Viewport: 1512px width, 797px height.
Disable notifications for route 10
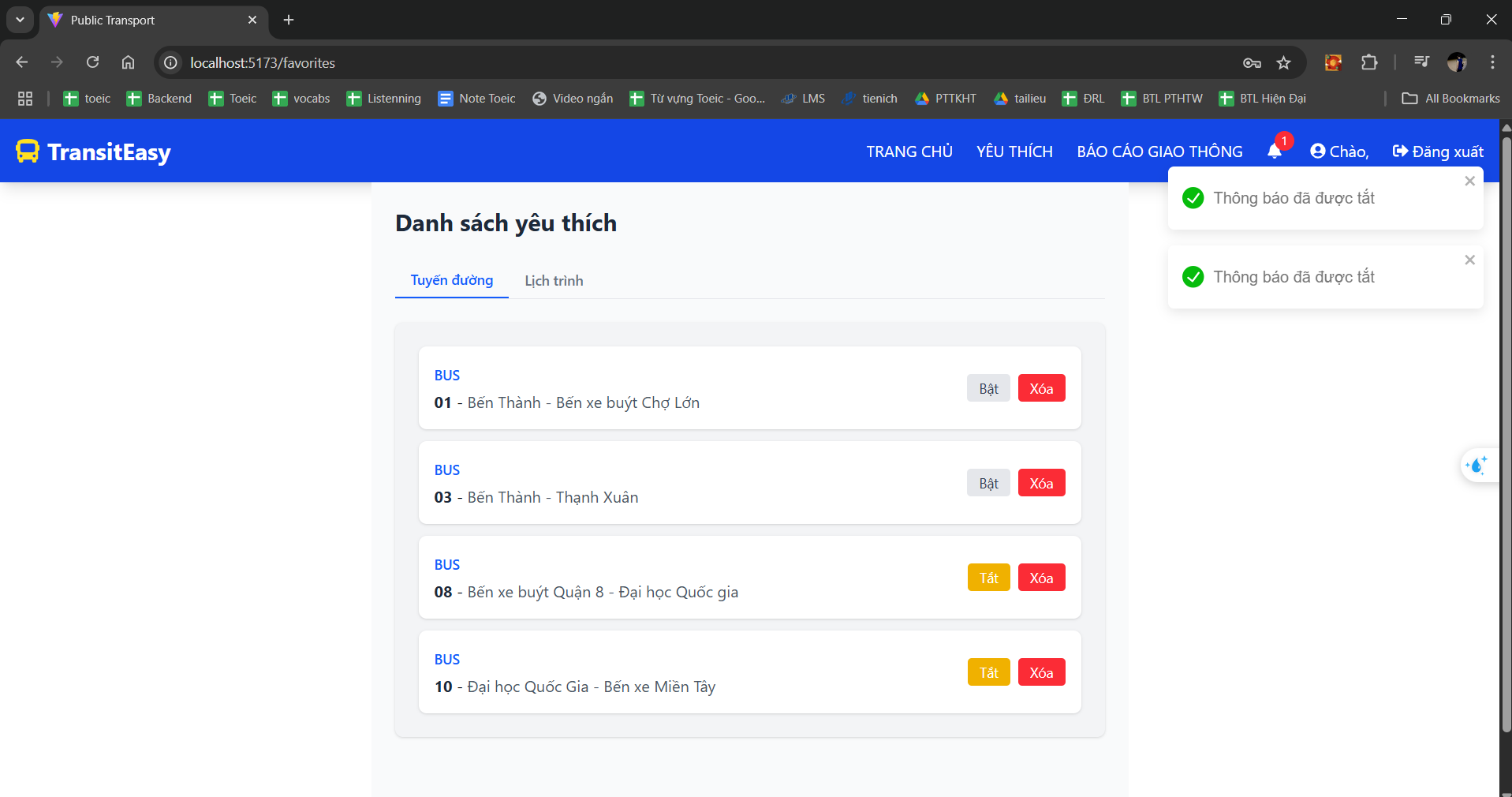coord(988,672)
